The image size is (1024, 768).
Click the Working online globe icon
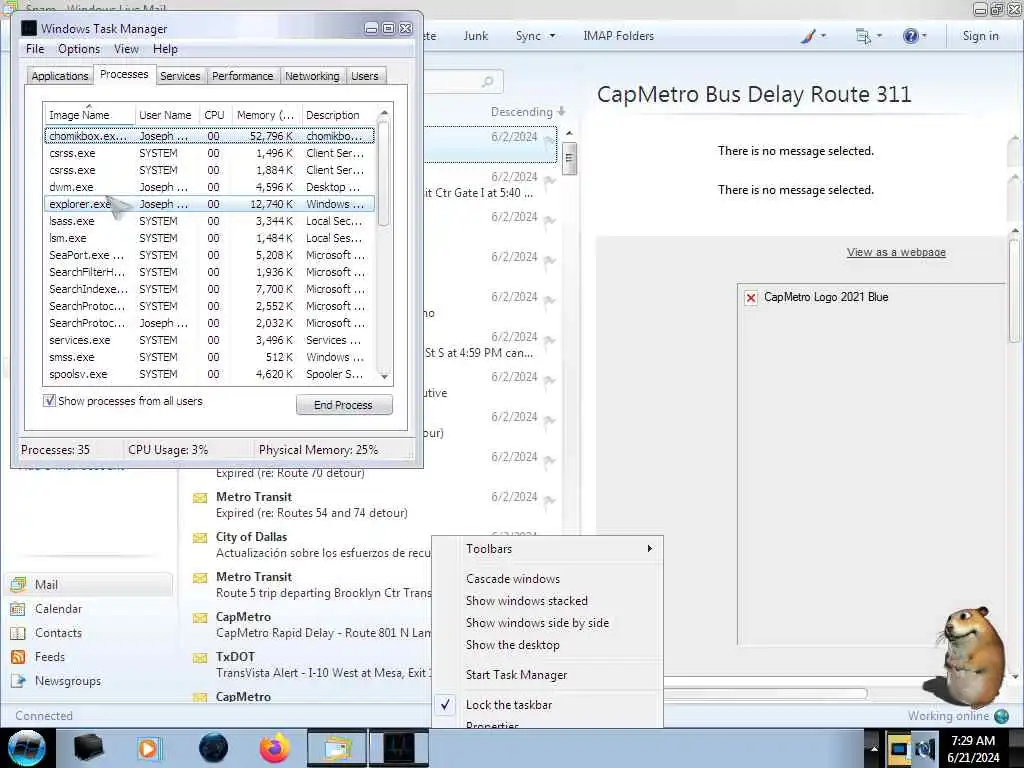tap(1001, 716)
